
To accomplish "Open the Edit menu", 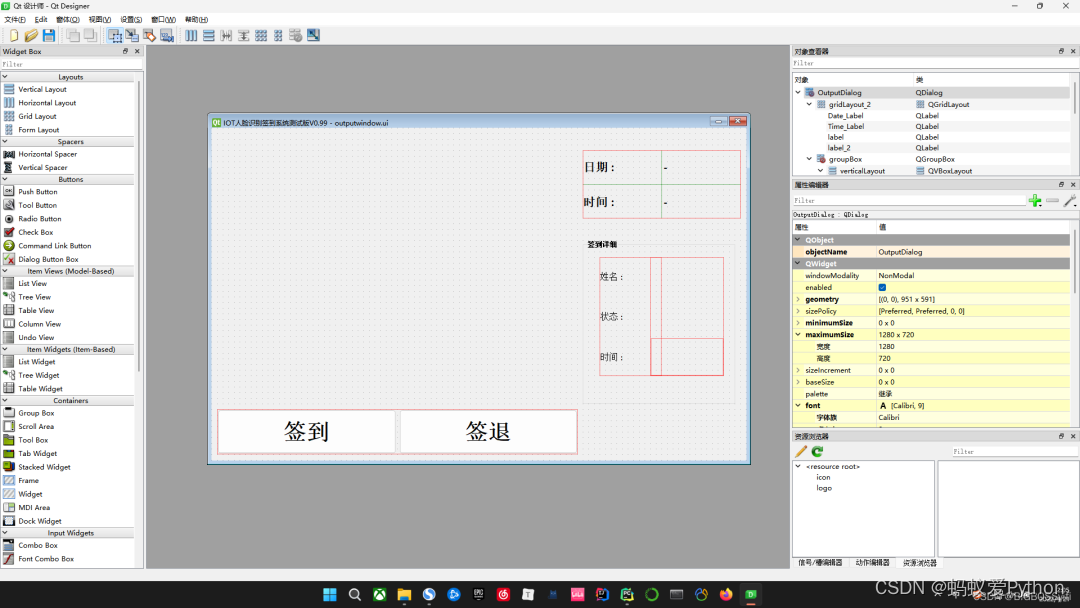I will 41,19.
